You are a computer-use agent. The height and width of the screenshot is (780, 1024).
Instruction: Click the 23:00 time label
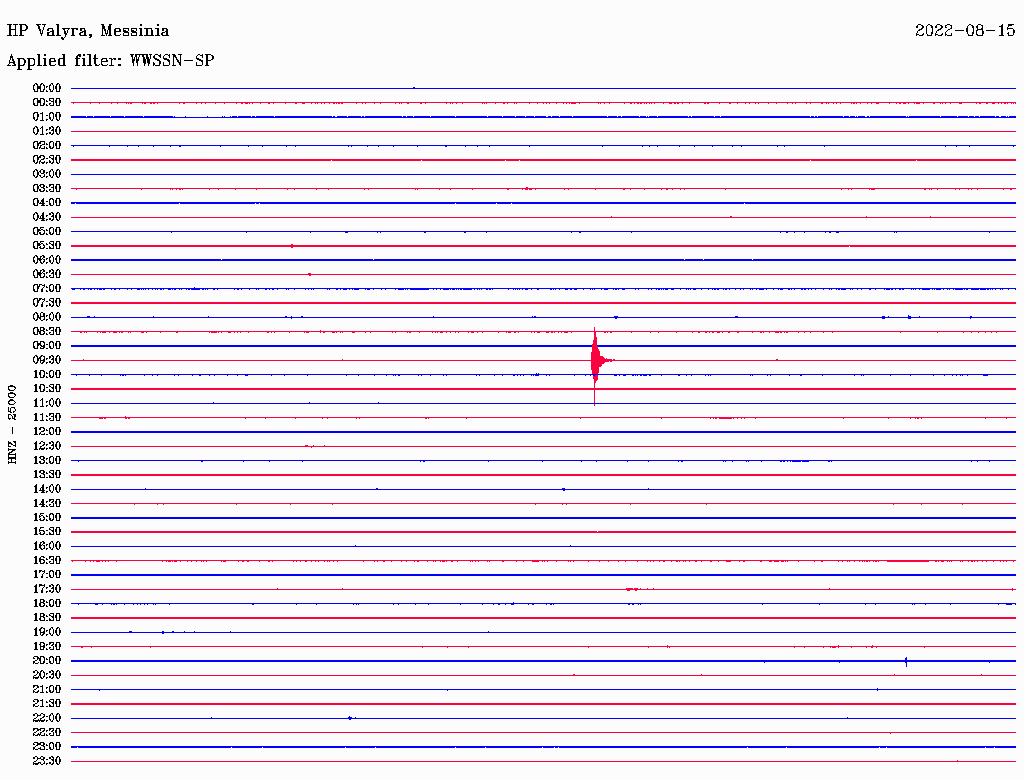point(46,747)
